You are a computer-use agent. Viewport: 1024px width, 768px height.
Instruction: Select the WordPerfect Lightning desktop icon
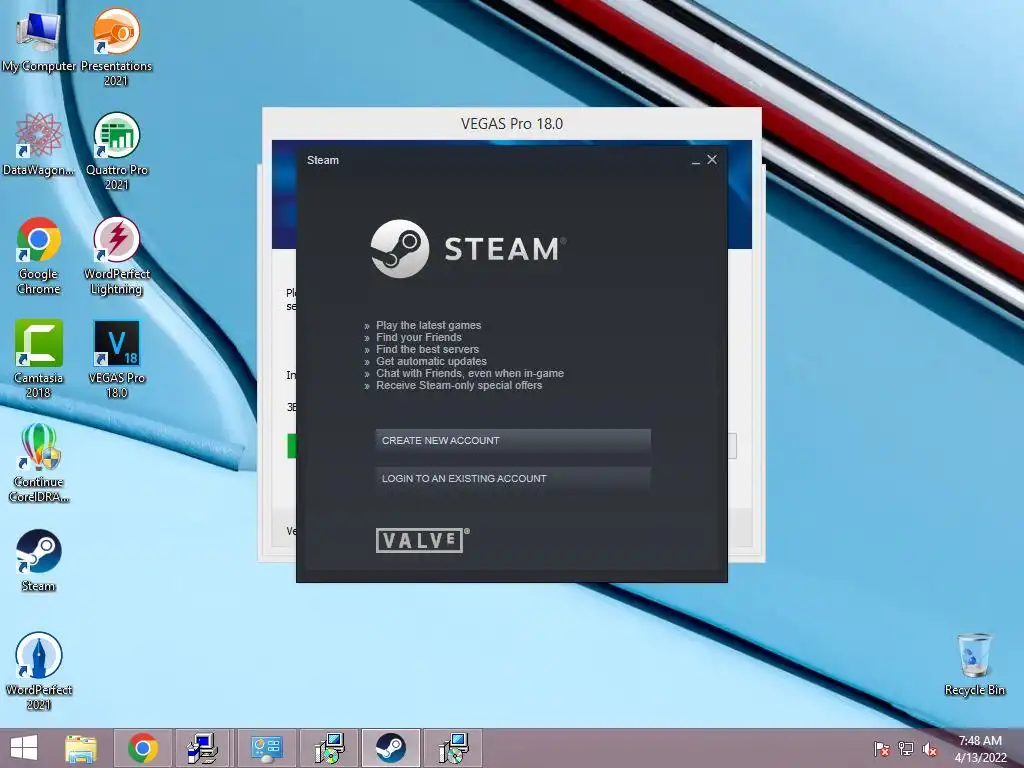[x=117, y=255]
